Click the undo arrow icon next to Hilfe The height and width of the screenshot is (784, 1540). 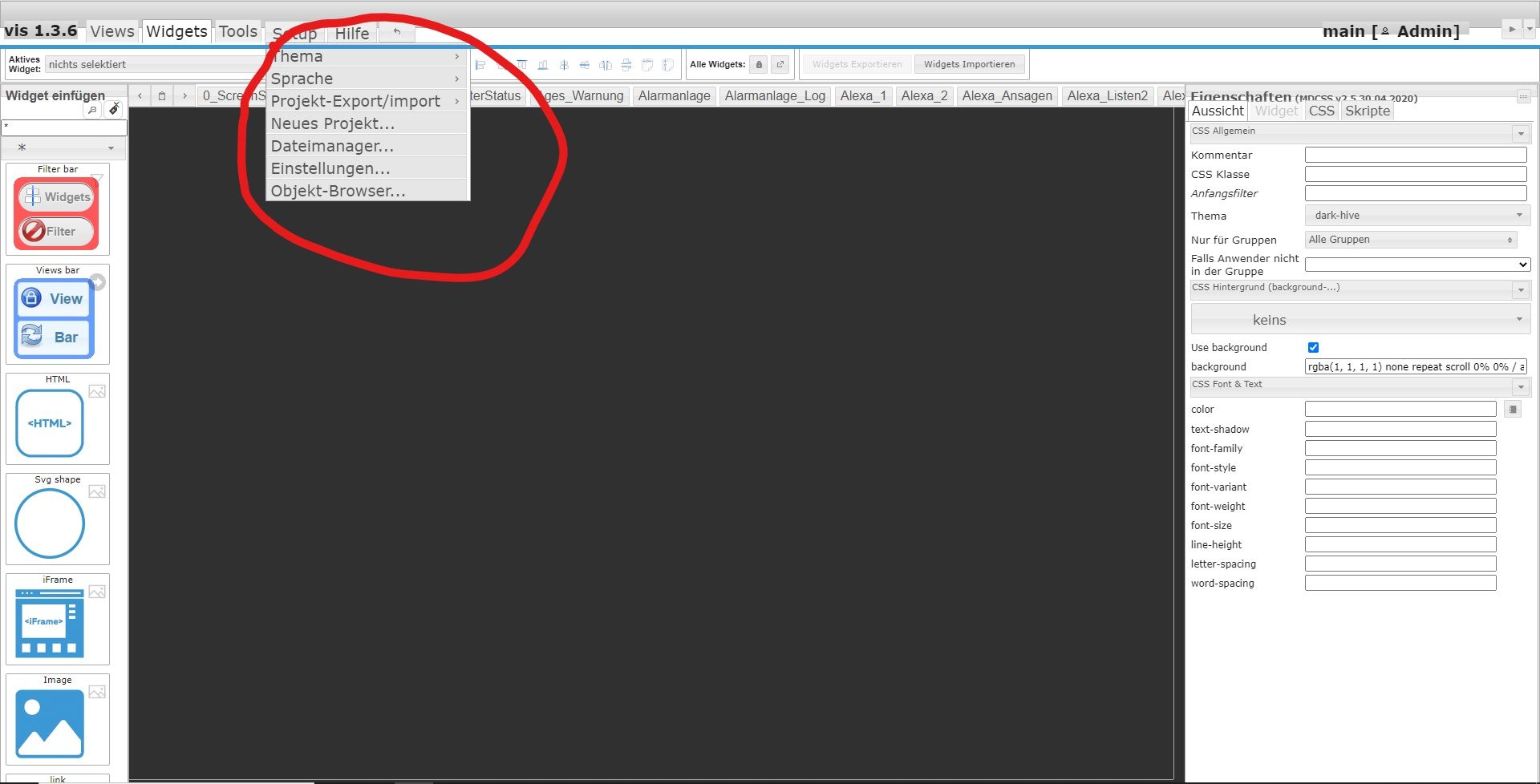(x=396, y=32)
